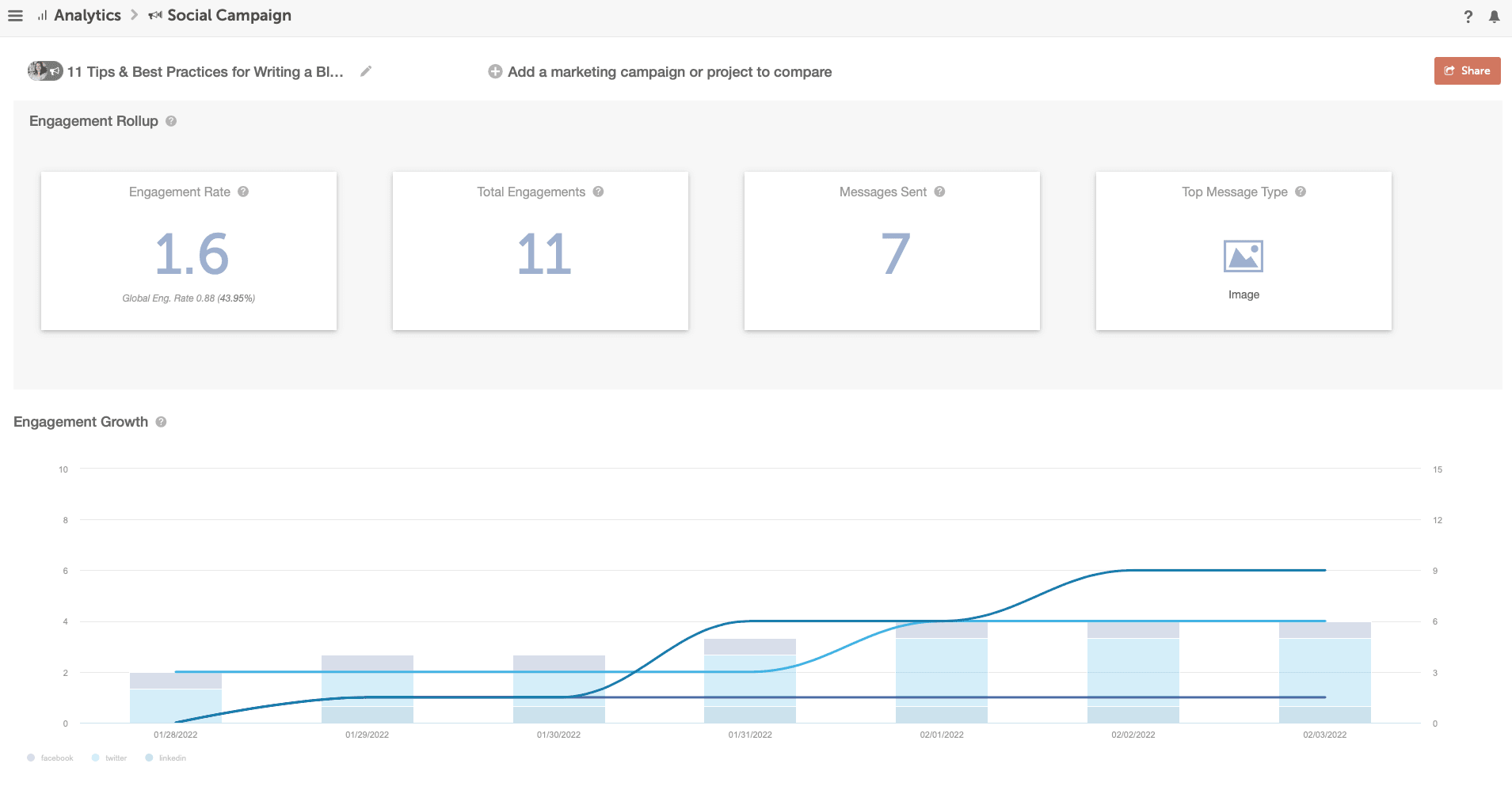Show Messages Sent help tooltip
1512x790 pixels.
[x=939, y=192]
